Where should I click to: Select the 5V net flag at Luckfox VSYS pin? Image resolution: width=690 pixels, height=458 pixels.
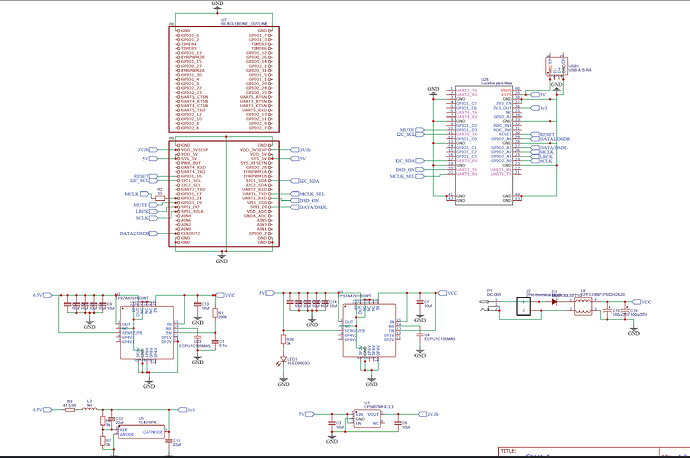coord(535,95)
